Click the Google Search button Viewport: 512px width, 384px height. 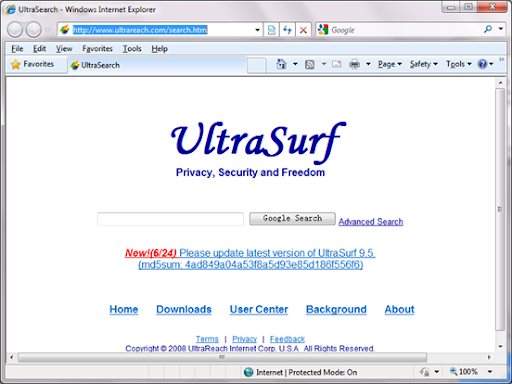(x=292, y=219)
